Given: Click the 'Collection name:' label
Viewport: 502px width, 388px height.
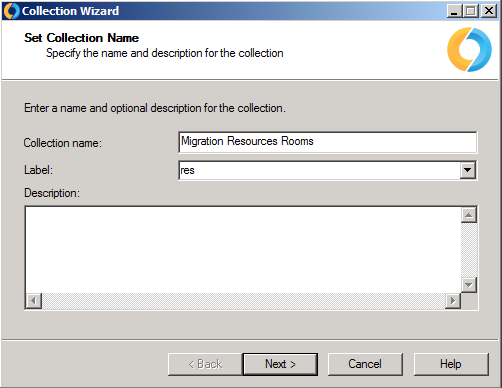Looking at the screenshot, I should pos(63,143).
